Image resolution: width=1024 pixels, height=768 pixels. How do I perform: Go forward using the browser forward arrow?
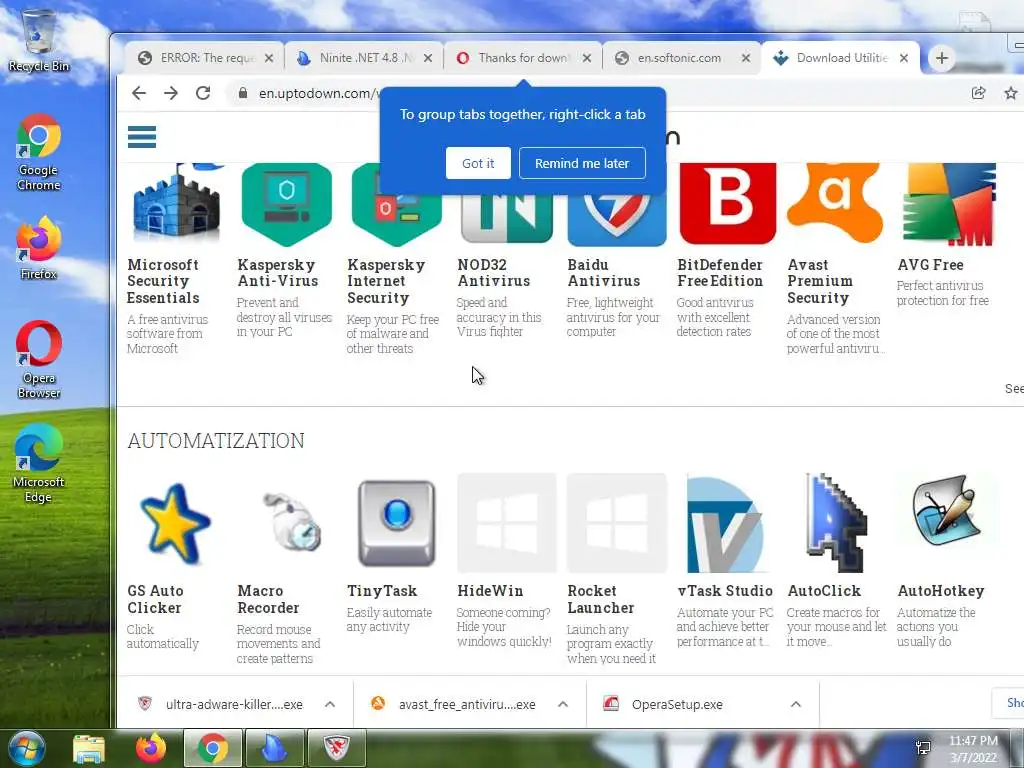click(x=171, y=93)
